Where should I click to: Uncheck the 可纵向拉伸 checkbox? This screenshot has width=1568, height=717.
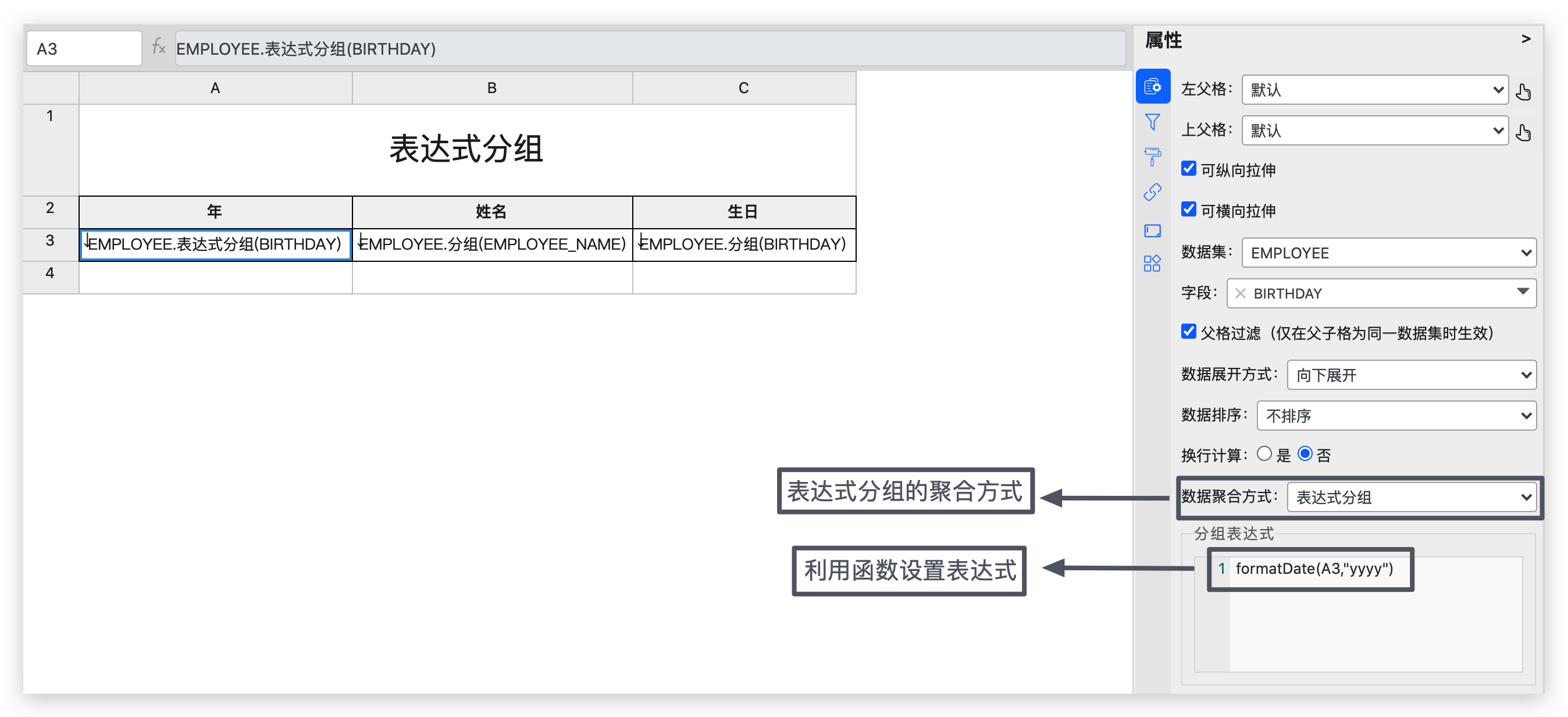pos(1188,169)
